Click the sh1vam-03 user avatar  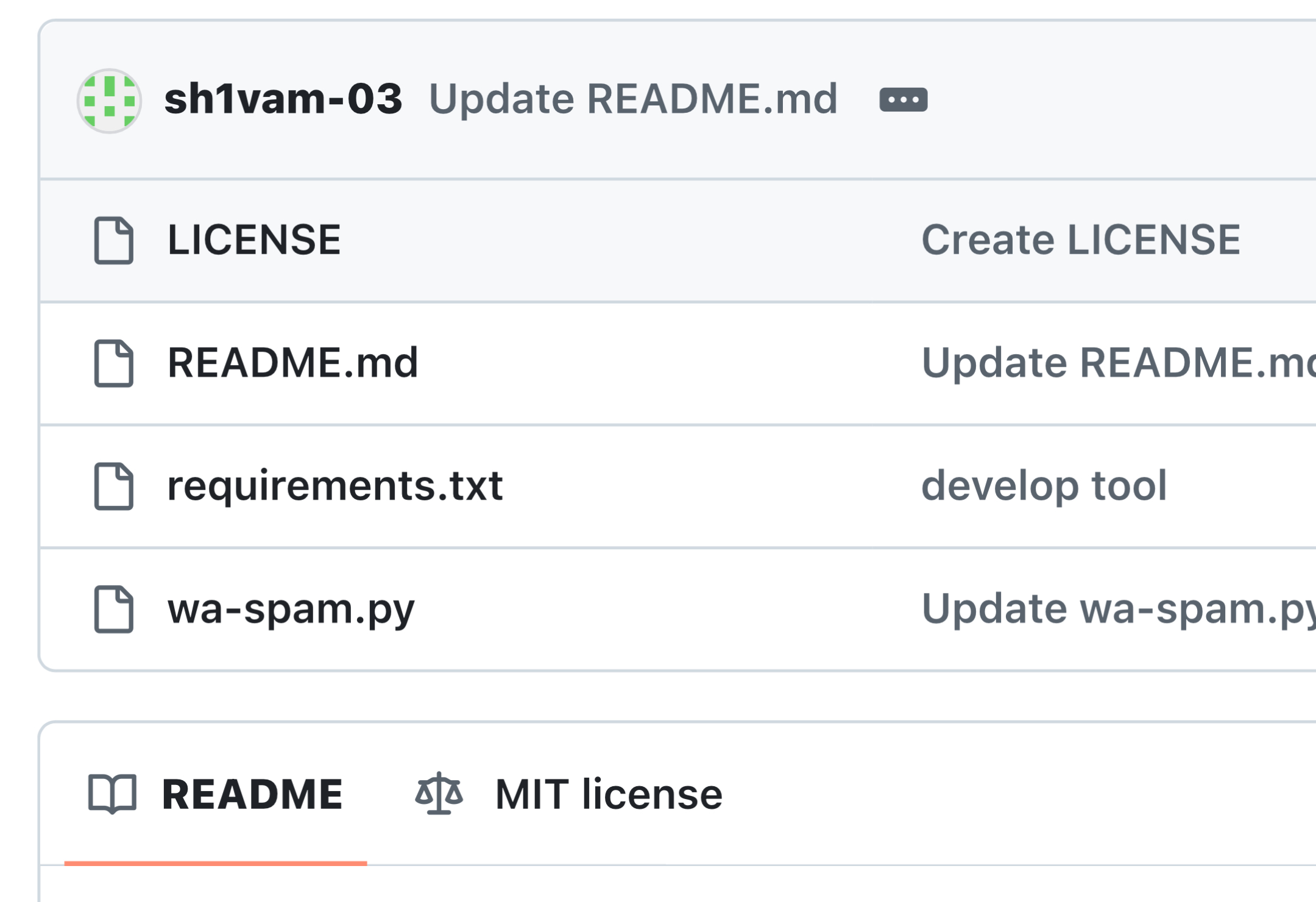click(109, 101)
